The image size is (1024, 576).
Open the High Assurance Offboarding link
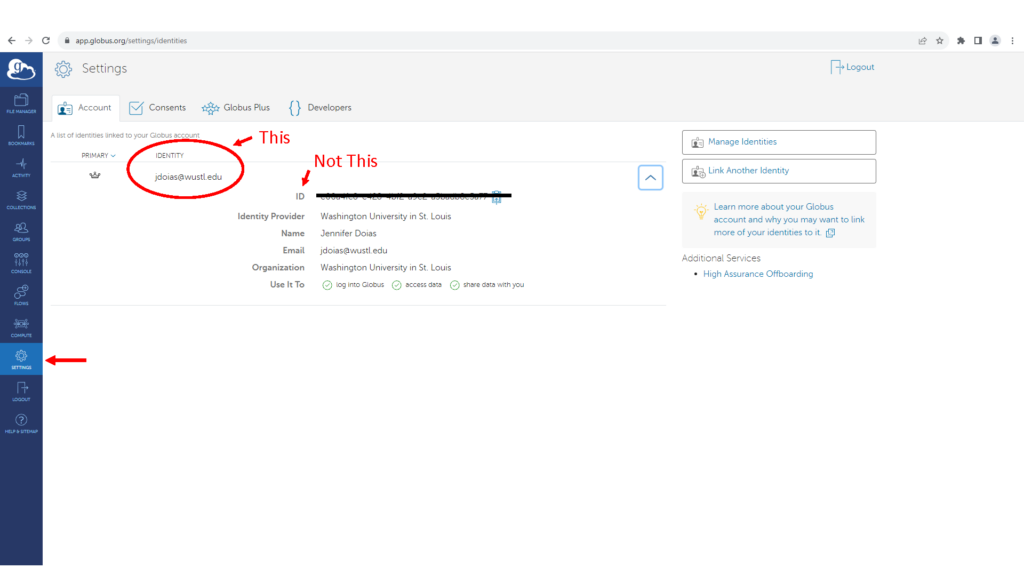[758, 274]
